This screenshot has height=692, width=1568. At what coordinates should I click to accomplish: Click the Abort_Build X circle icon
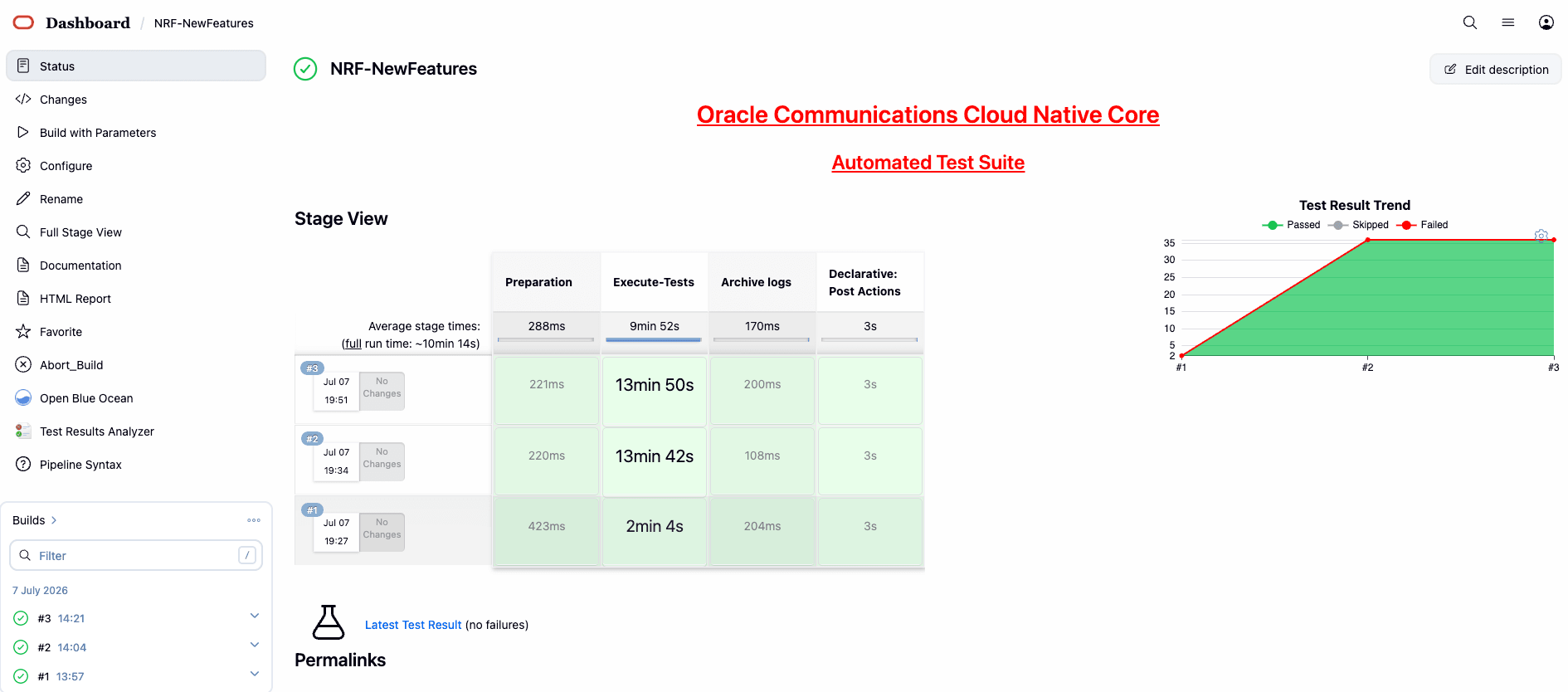tap(23, 364)
